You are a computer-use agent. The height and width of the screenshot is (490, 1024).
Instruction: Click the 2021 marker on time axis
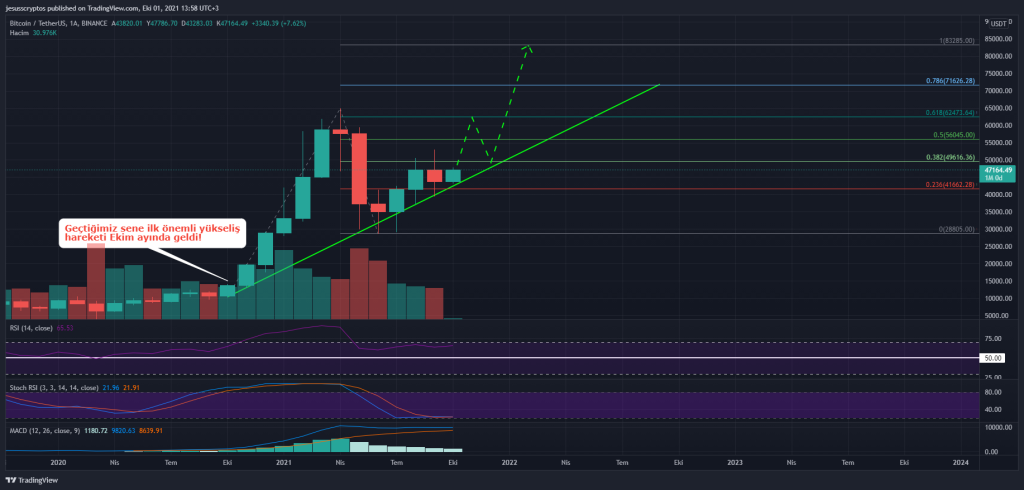click(x=284, y=463)
